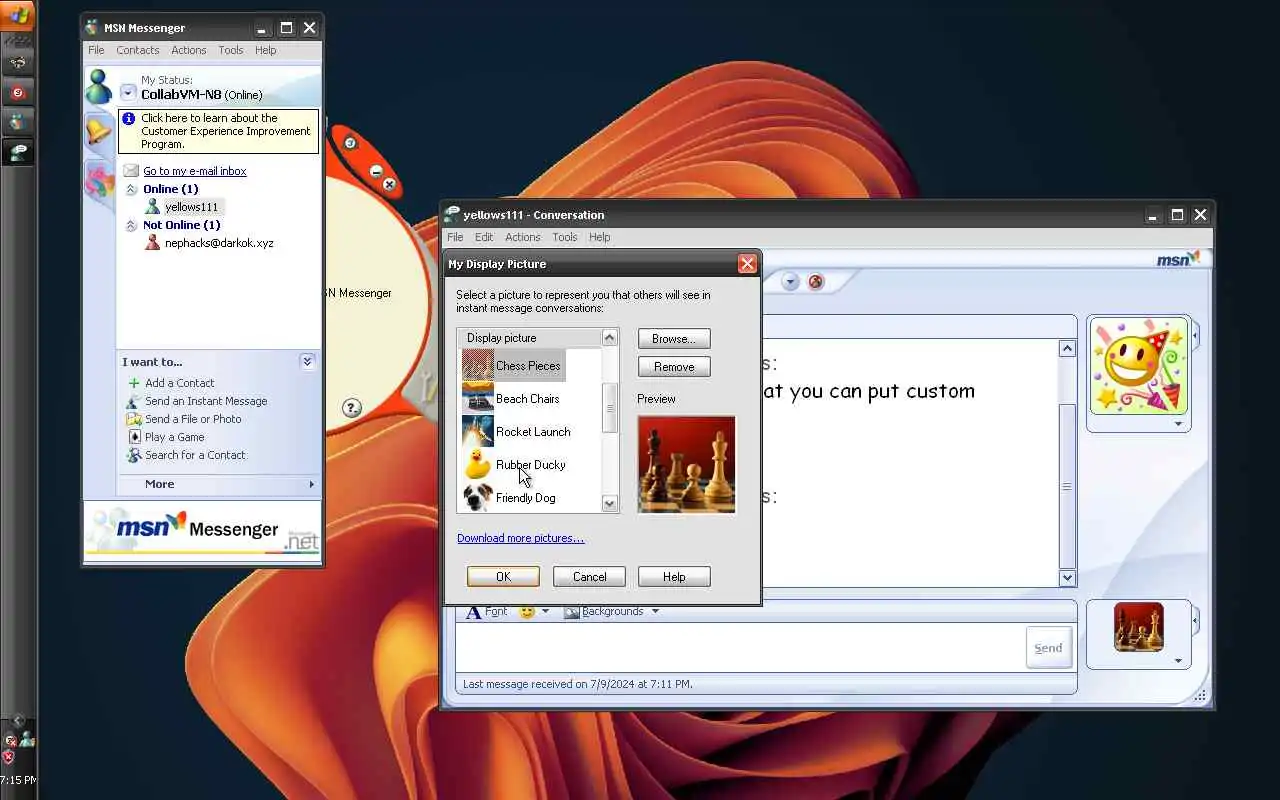
Task: Click the blue info icon in banner
Action: (129, 118)
